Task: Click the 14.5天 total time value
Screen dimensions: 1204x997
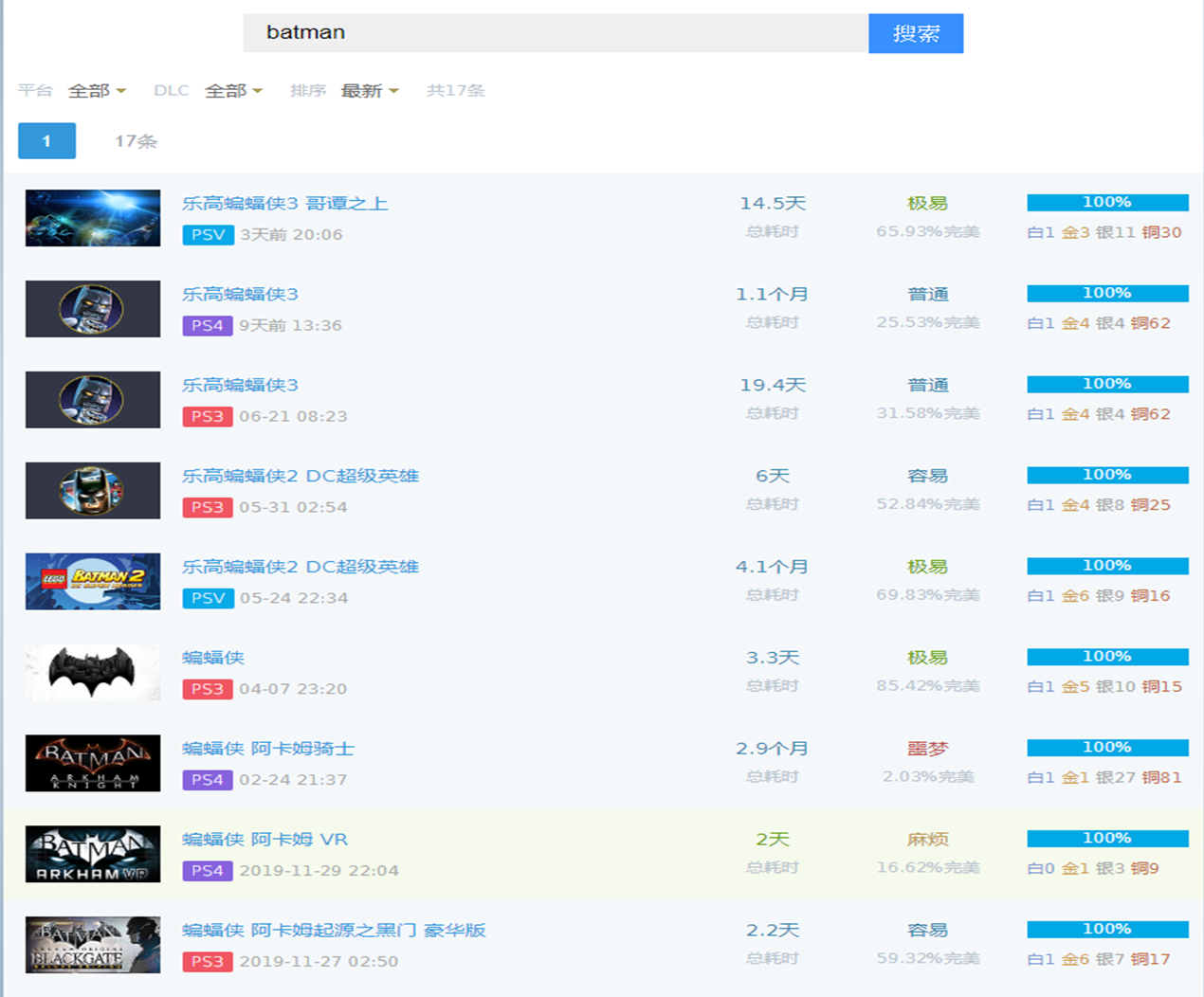Action: coord(773,204)
